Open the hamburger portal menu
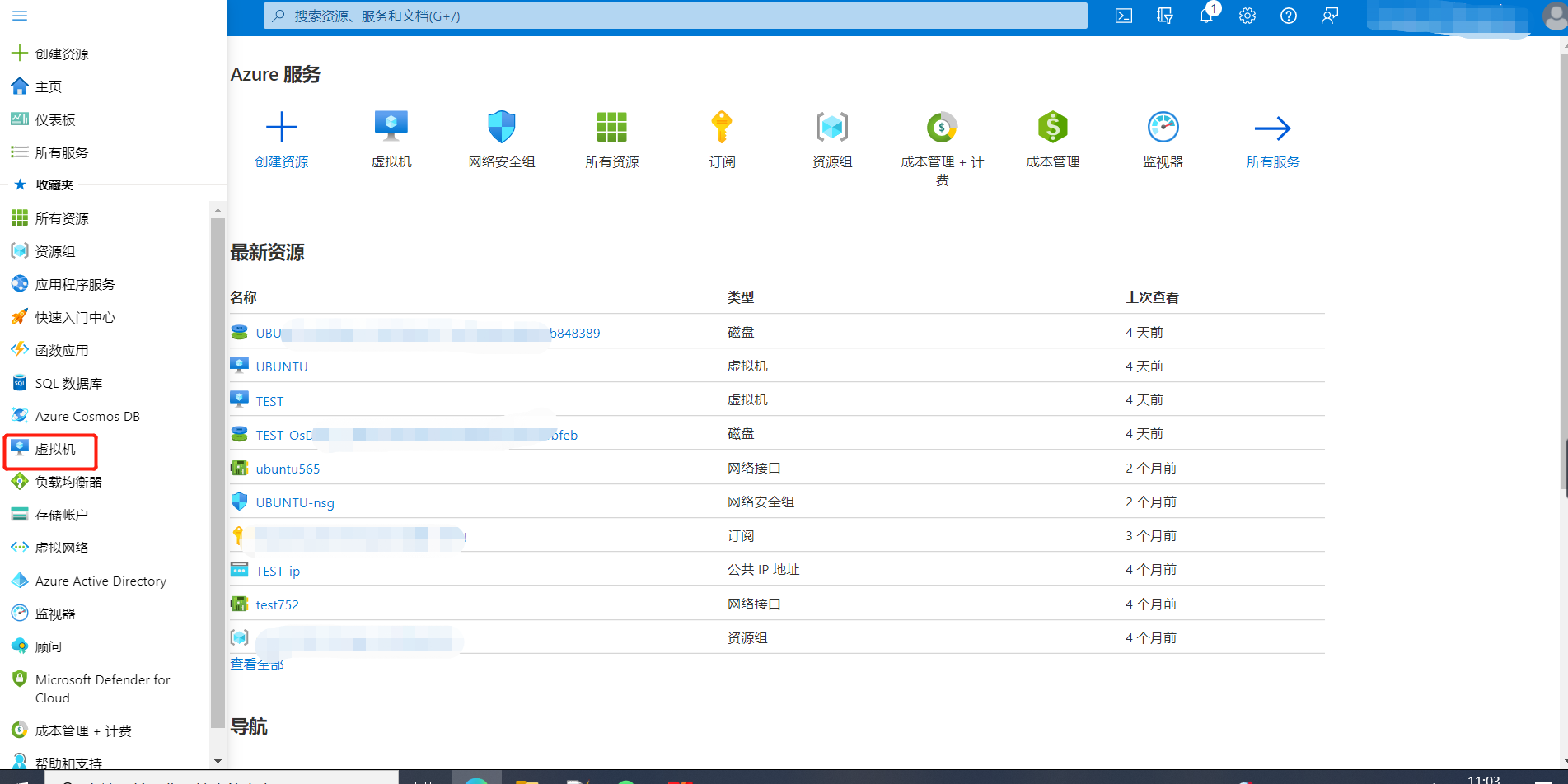Viewport: 1568px width, 784px height. coord(20,16)
